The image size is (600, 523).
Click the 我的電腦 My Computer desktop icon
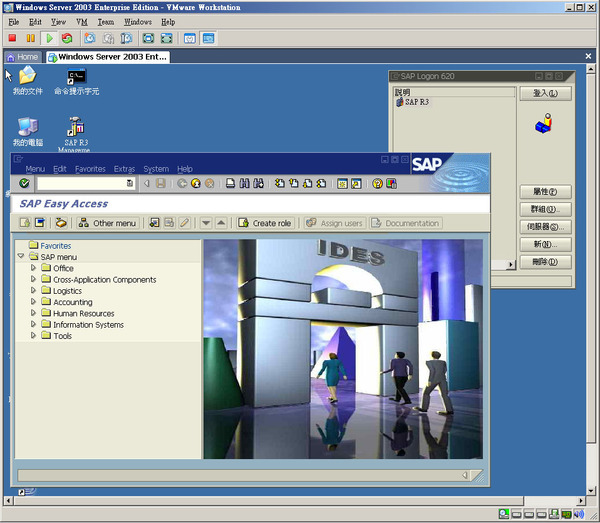click(x=28, y=132)
